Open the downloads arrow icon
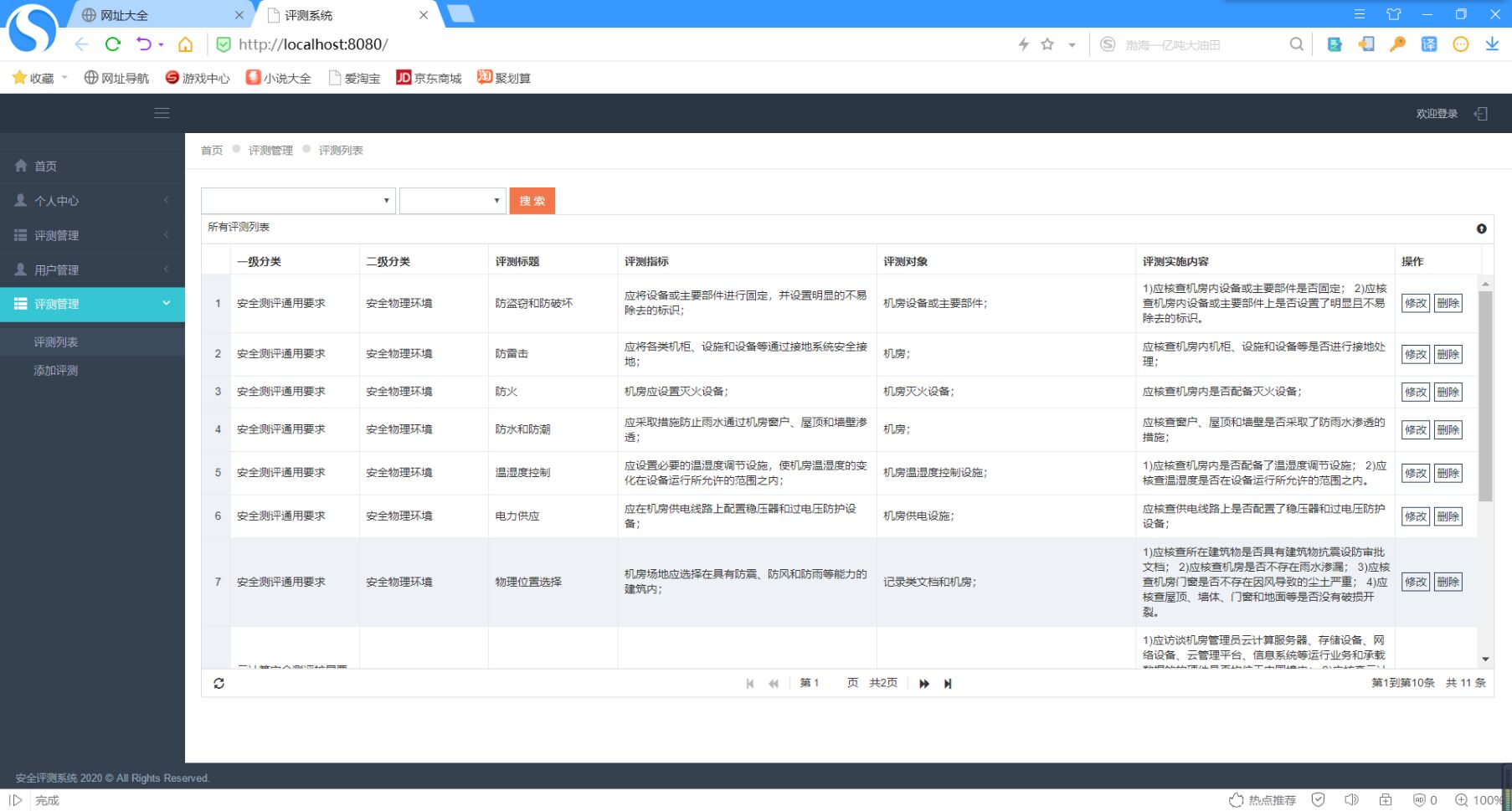 click(1492, 44)
